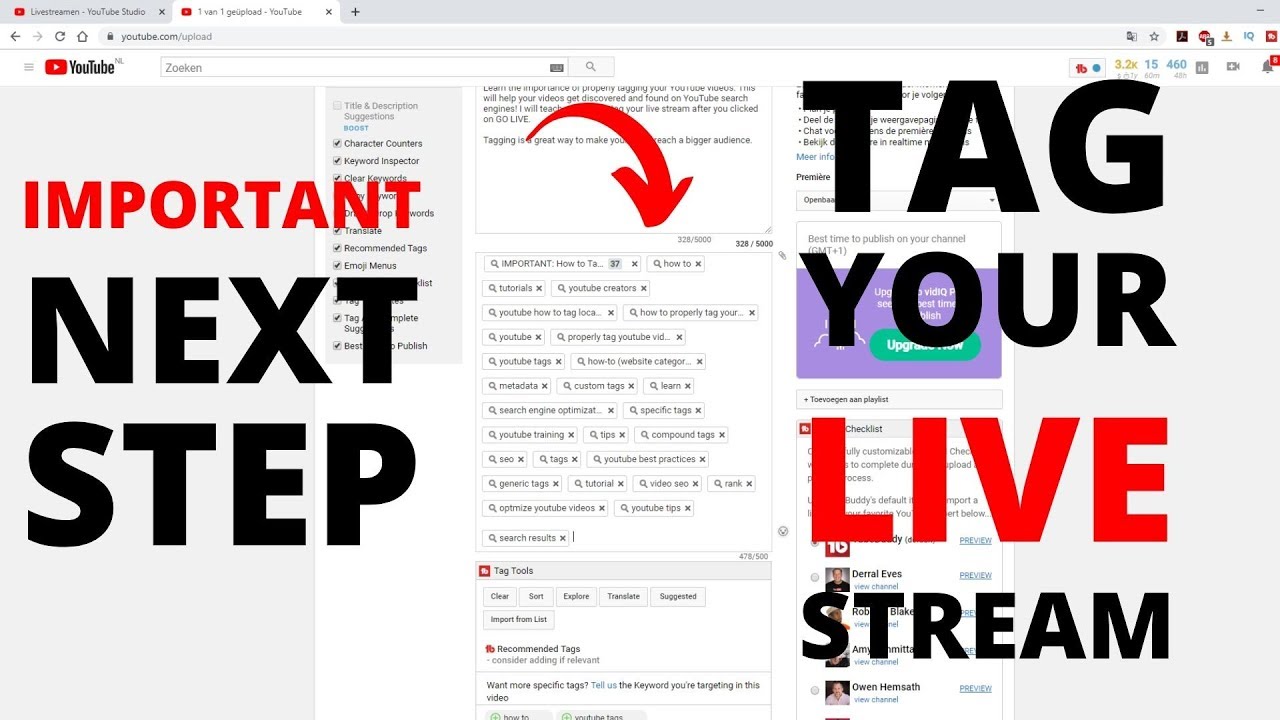Open the notifications bell

click(x=1267, y=67)
